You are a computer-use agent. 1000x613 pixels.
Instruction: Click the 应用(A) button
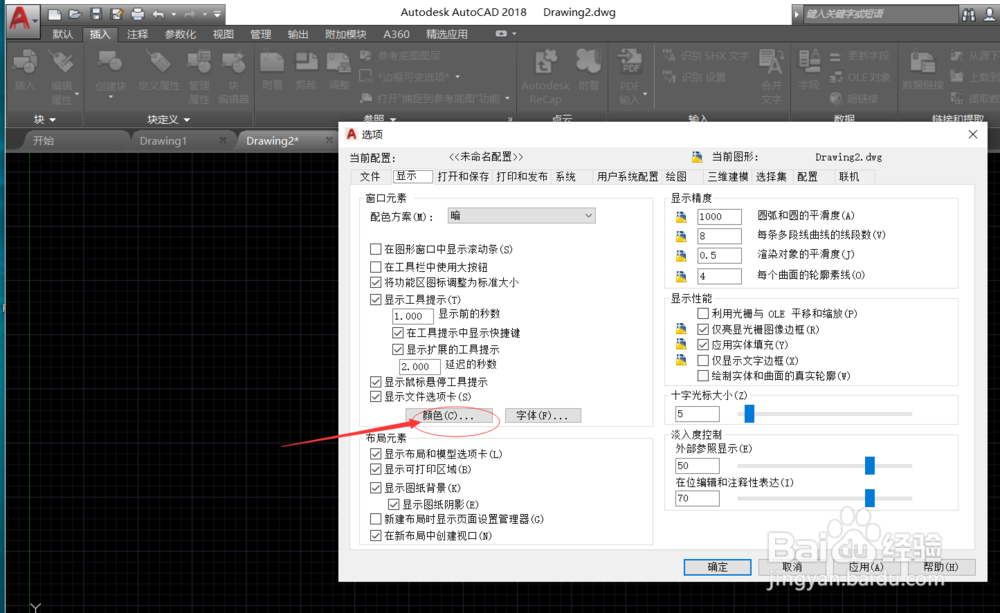click(x=866, y=567)
